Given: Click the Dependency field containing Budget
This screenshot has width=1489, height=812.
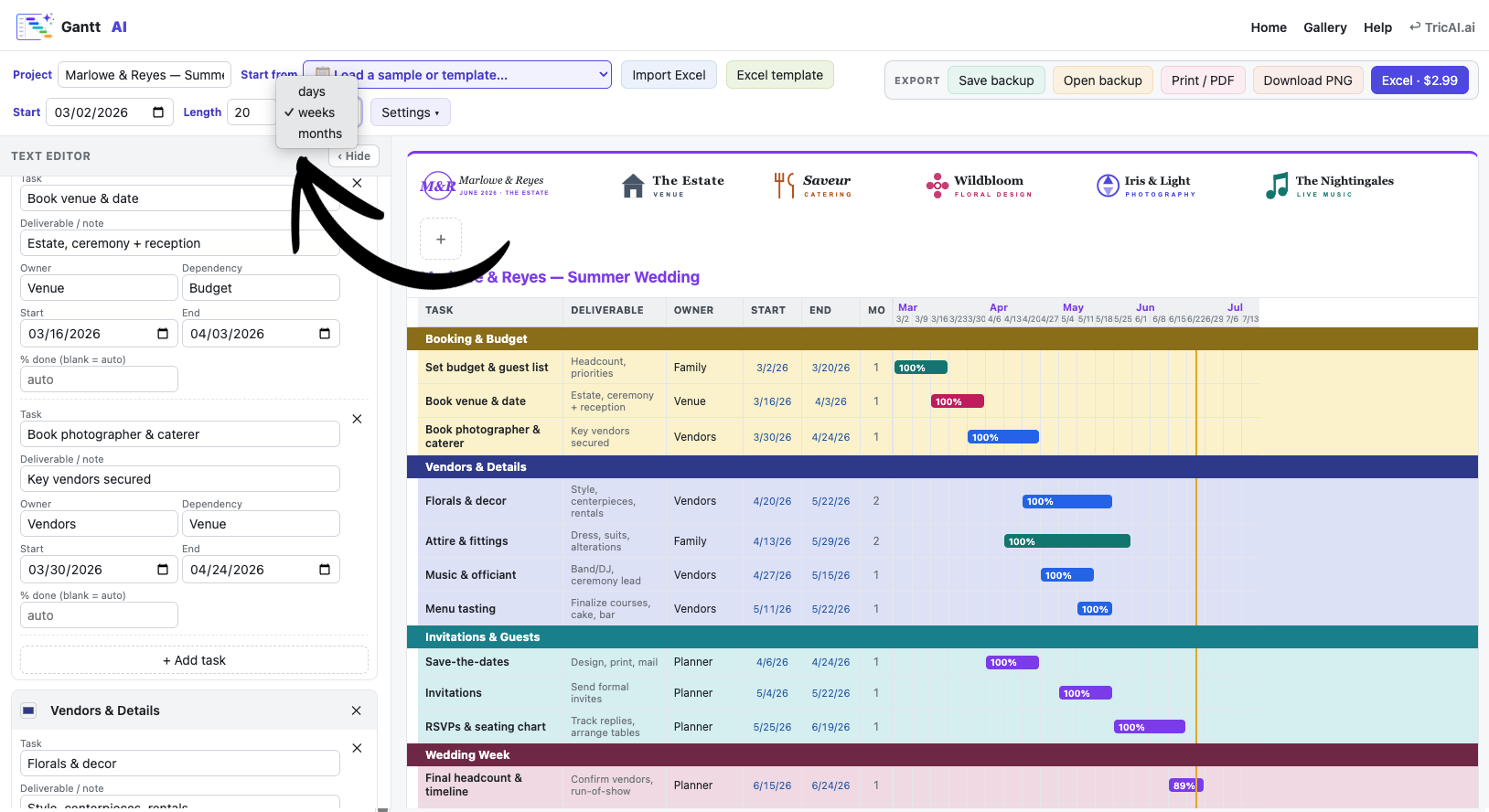Looking at the screenshot, I should (261, 288).
